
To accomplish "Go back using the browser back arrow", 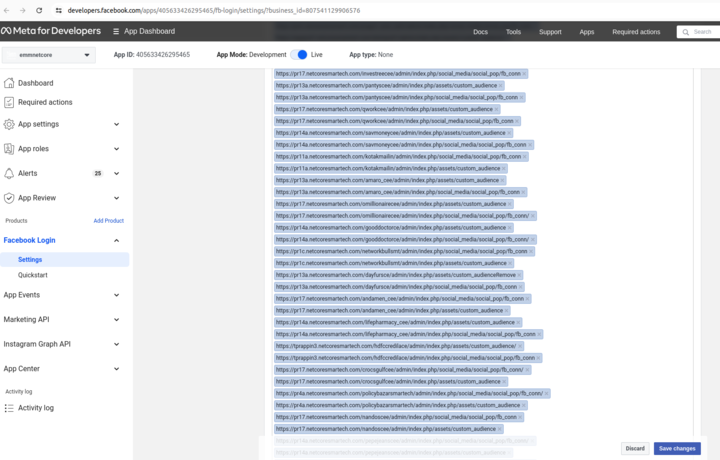I will [x=7, y=10].
